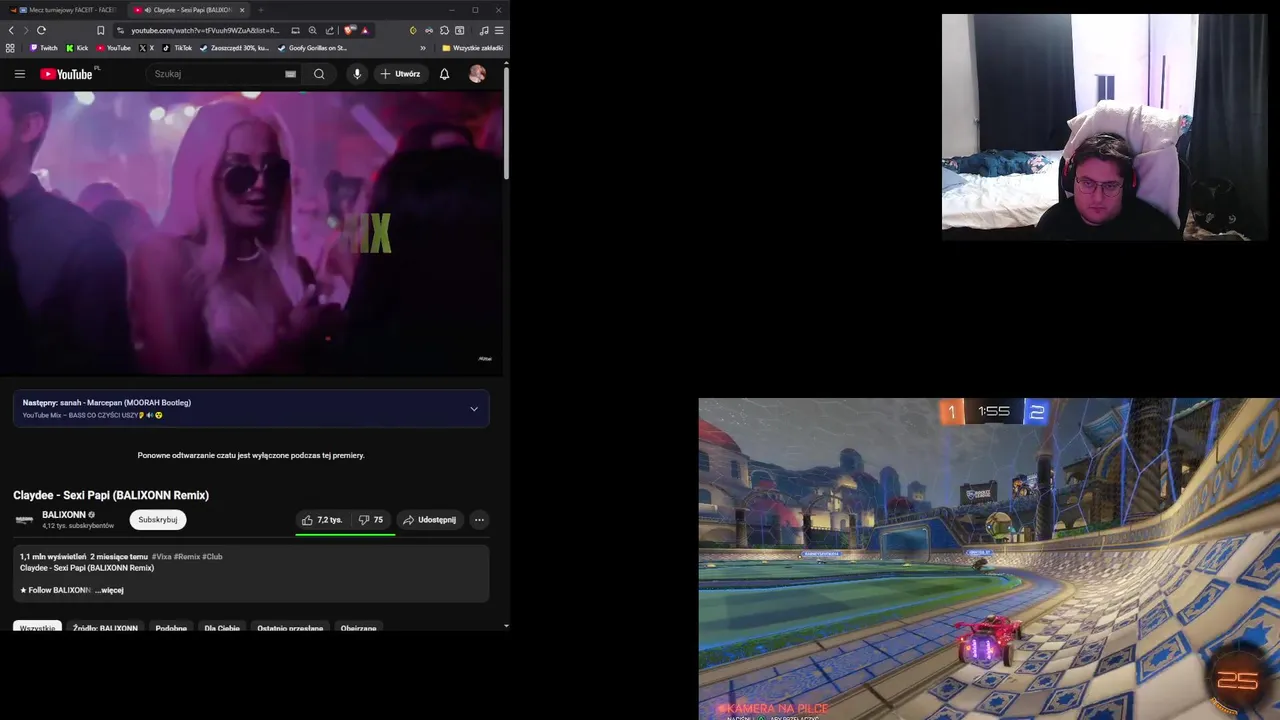1280x720 pixels.
Task: Open the BALIXONN channel name
Action: click(64, 515)
